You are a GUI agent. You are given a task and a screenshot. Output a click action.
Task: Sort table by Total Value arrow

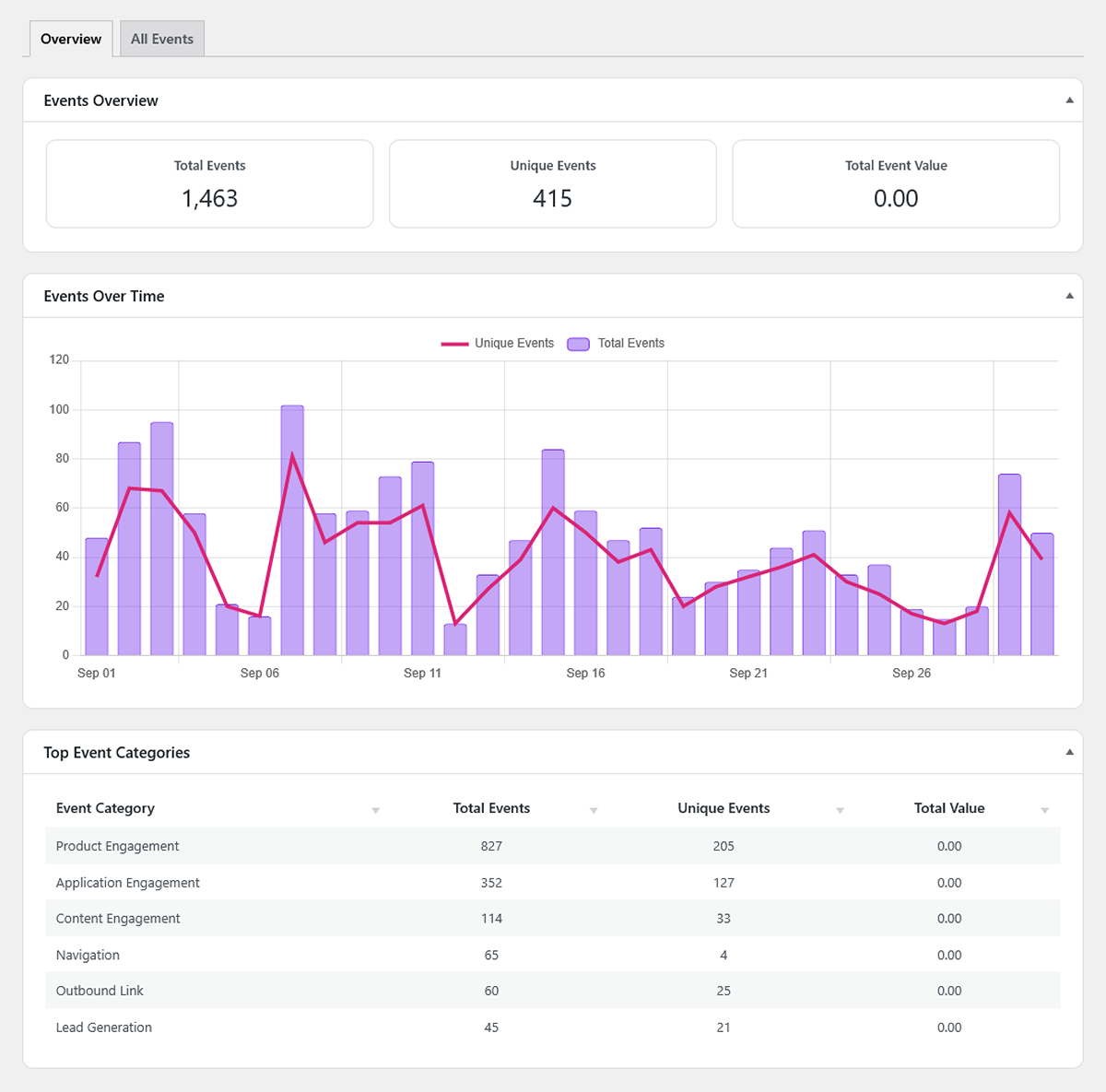1045,810
